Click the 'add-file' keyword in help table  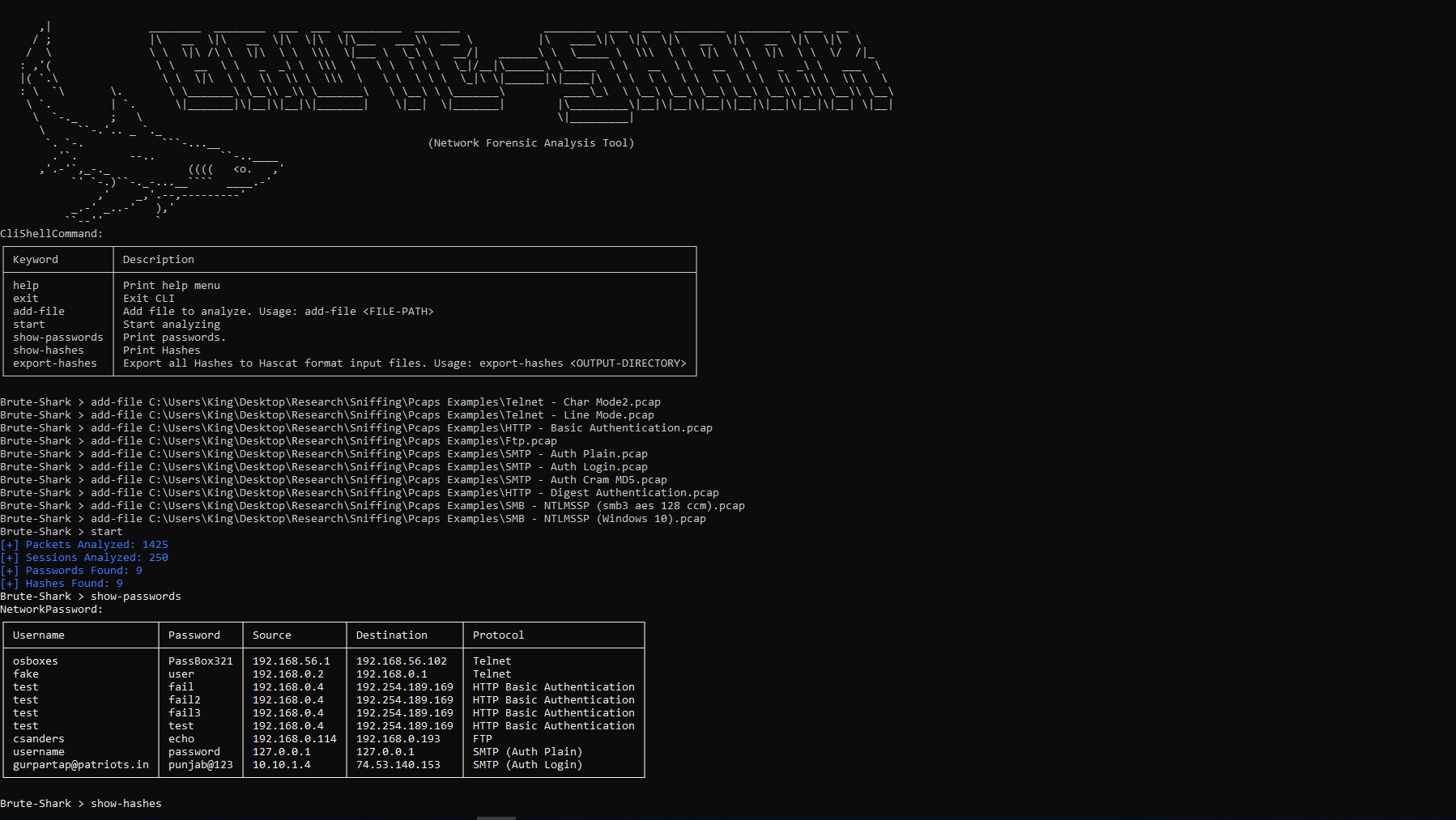[x=39, y=312]
